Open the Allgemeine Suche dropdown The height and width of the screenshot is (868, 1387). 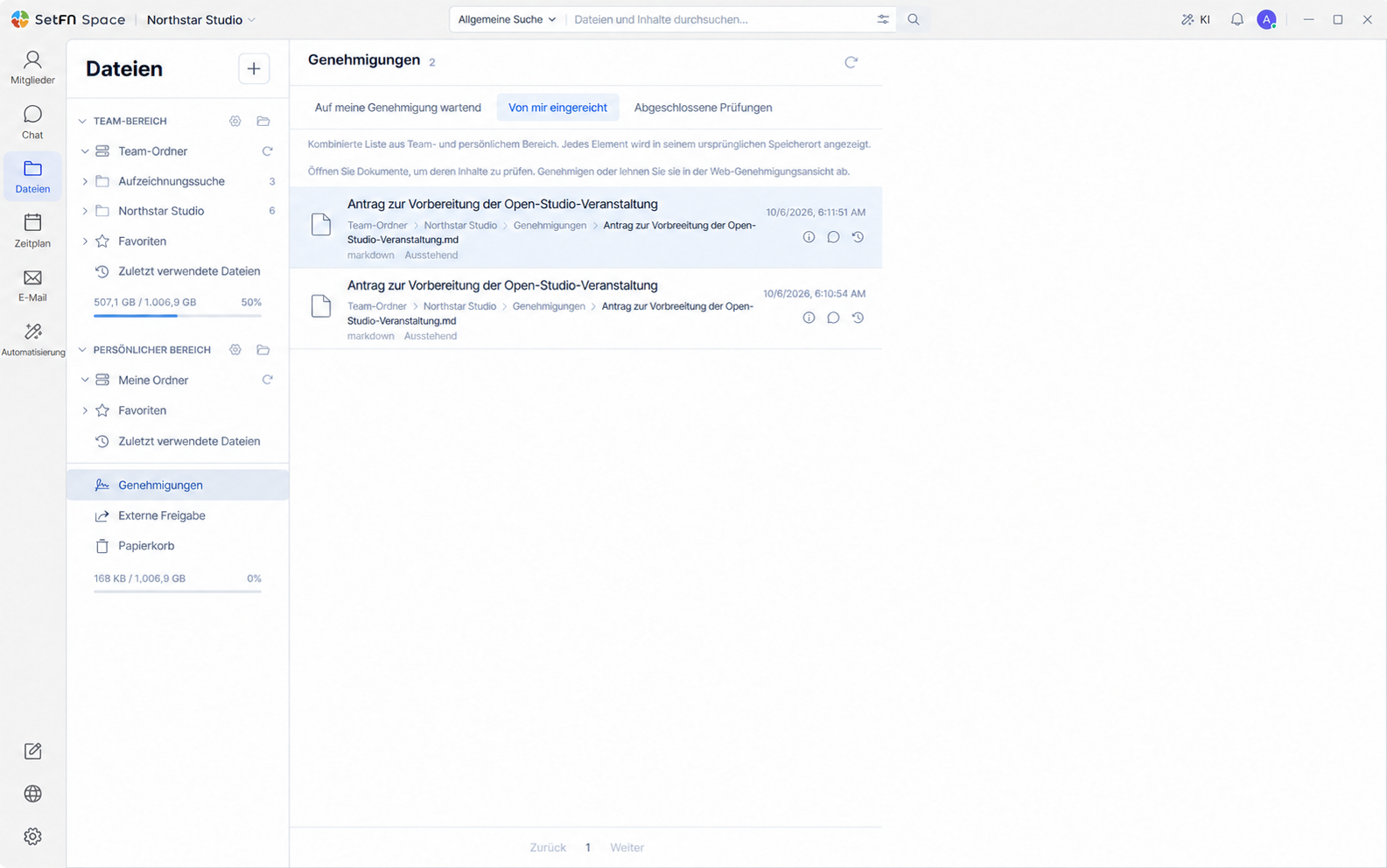(x=507, y=19)
